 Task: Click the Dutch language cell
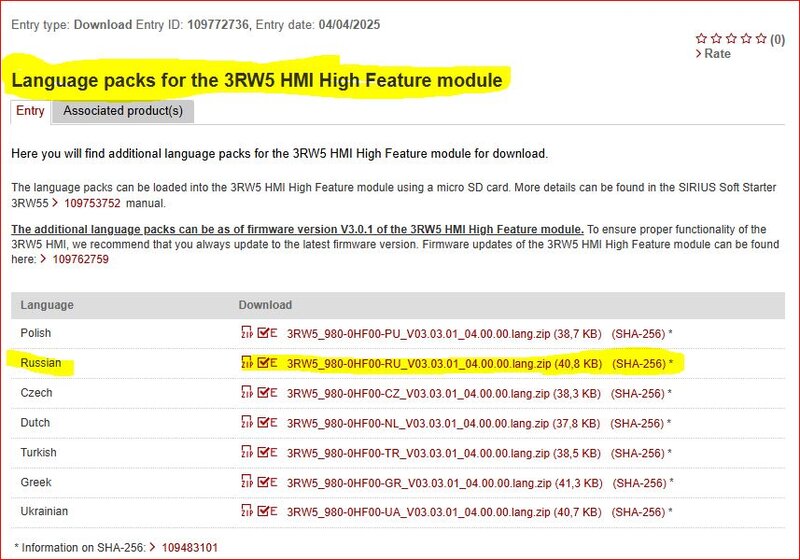35,422
